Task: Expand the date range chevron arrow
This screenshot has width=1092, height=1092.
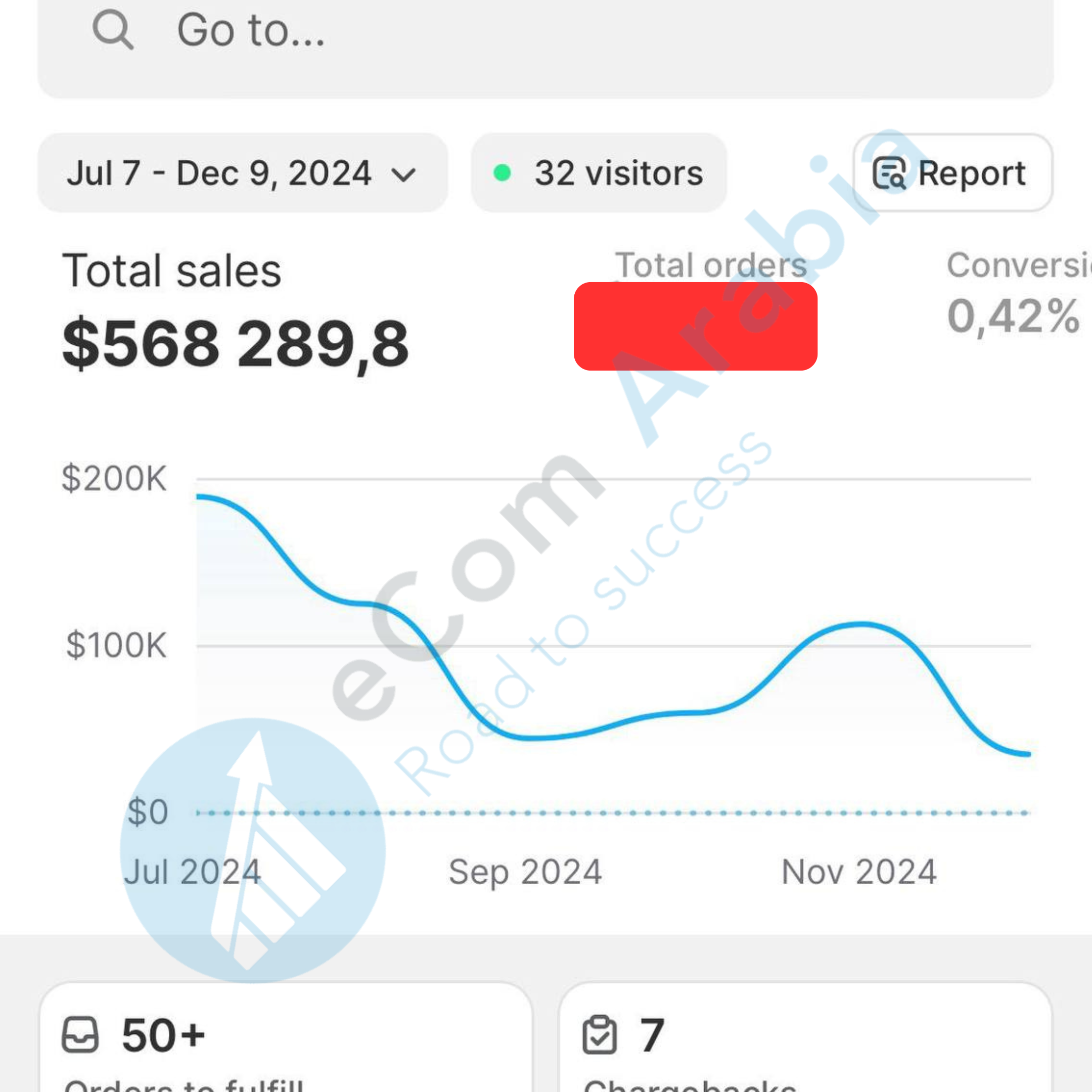Action: pyautogui.click(x=404, y=174)
